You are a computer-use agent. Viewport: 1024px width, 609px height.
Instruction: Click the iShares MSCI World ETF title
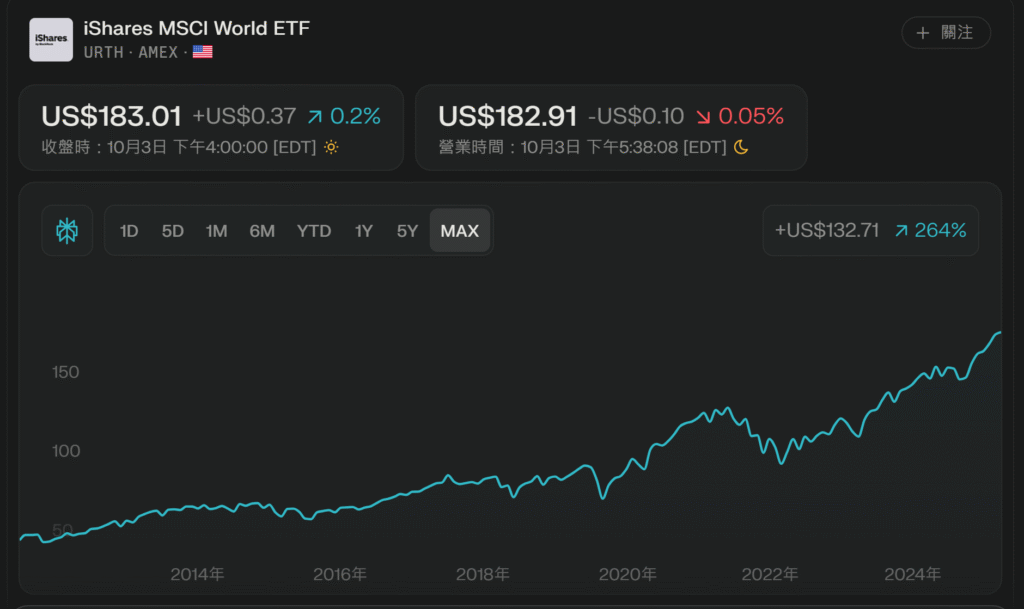click(x=197, y=28)
